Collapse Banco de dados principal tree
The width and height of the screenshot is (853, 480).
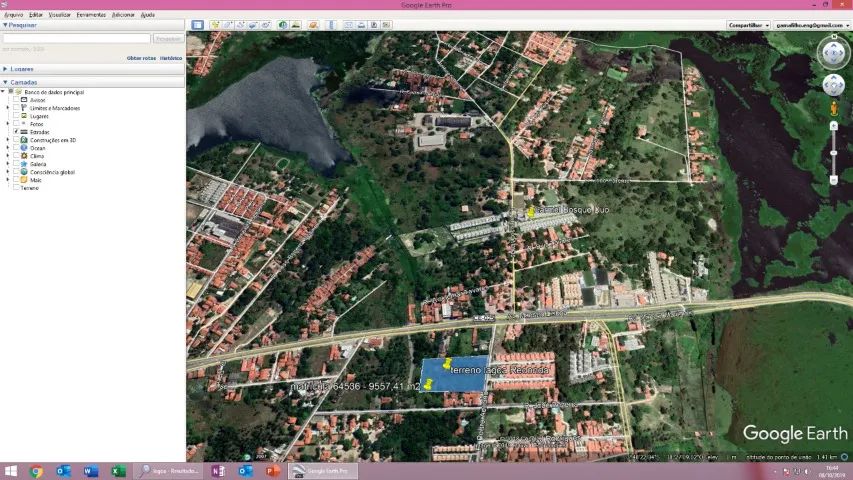[3, 91]
